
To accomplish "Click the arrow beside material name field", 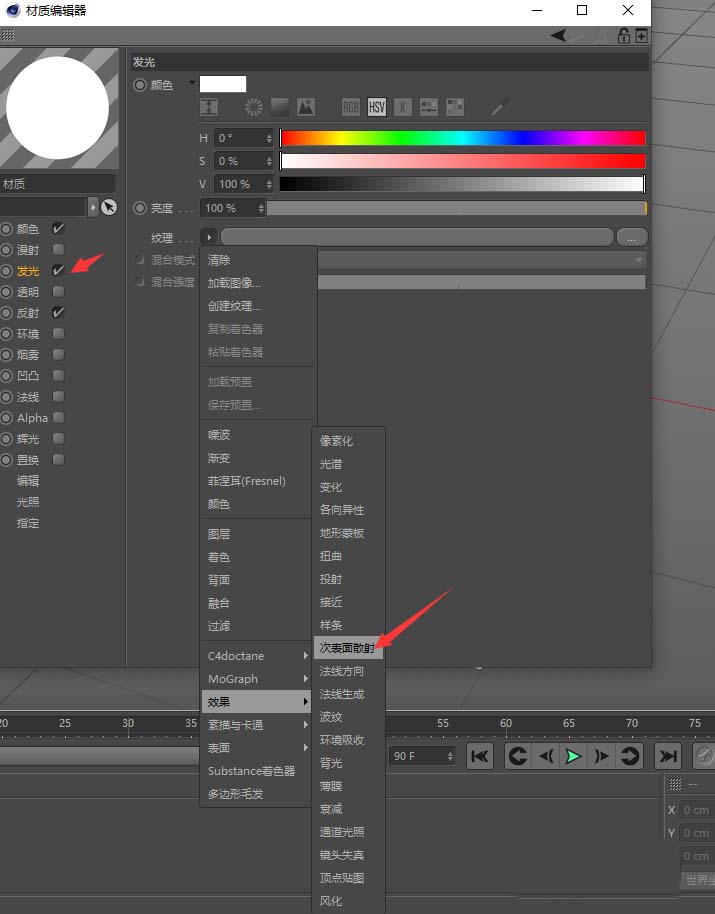I will click(93, 207).
